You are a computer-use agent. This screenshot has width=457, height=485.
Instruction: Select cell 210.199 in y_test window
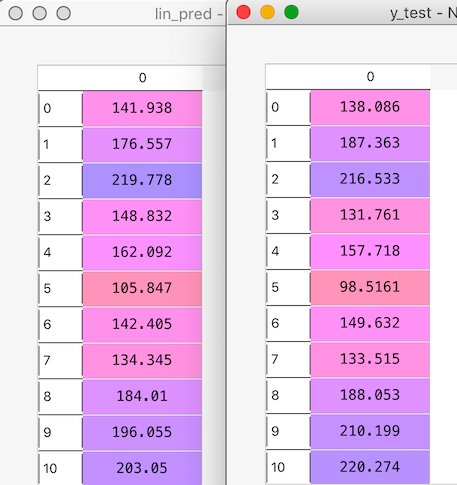click(370, 431)
